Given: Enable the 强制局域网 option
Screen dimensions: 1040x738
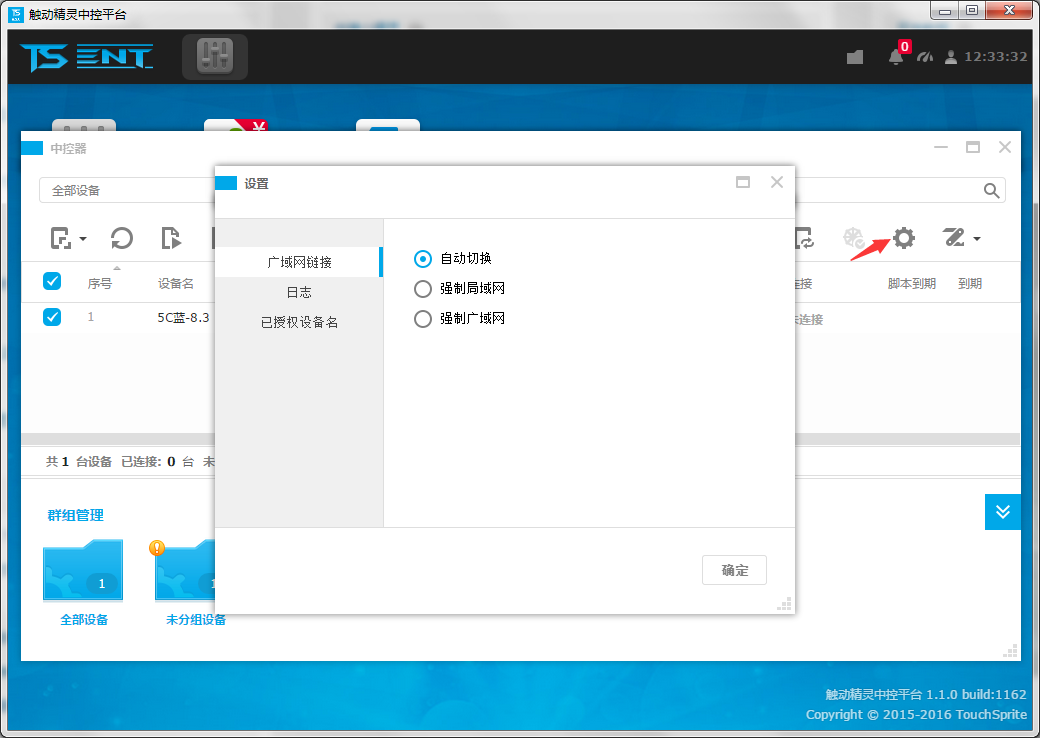Looking at the screenshot, I should pos(422,287).
